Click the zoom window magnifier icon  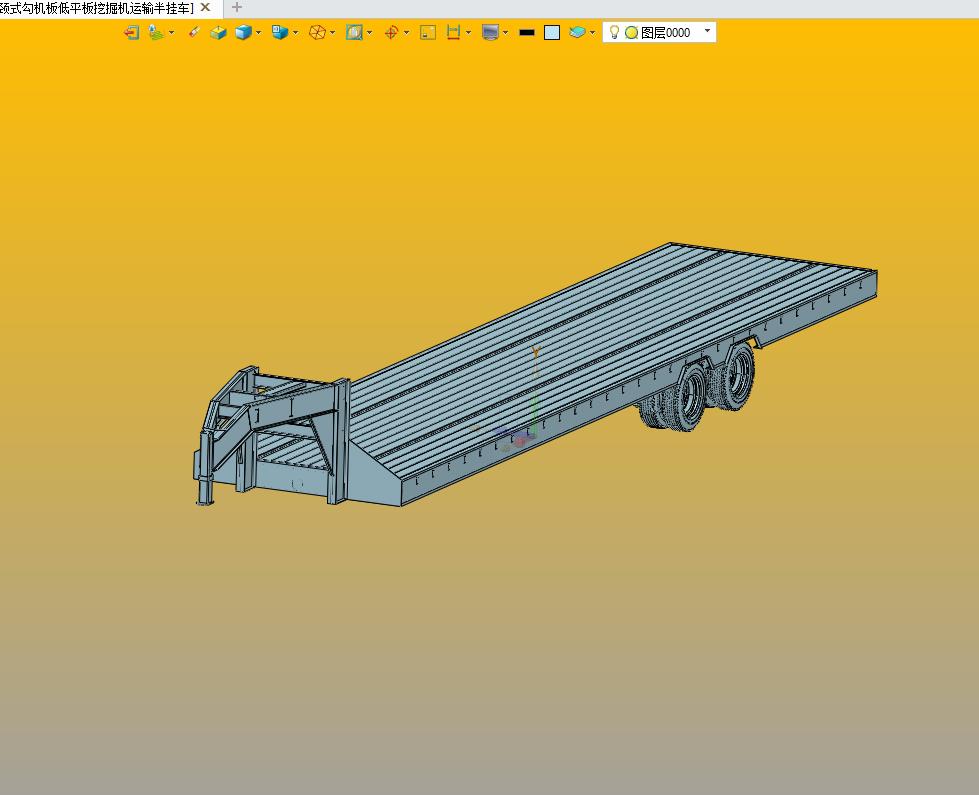pos(354,32)
